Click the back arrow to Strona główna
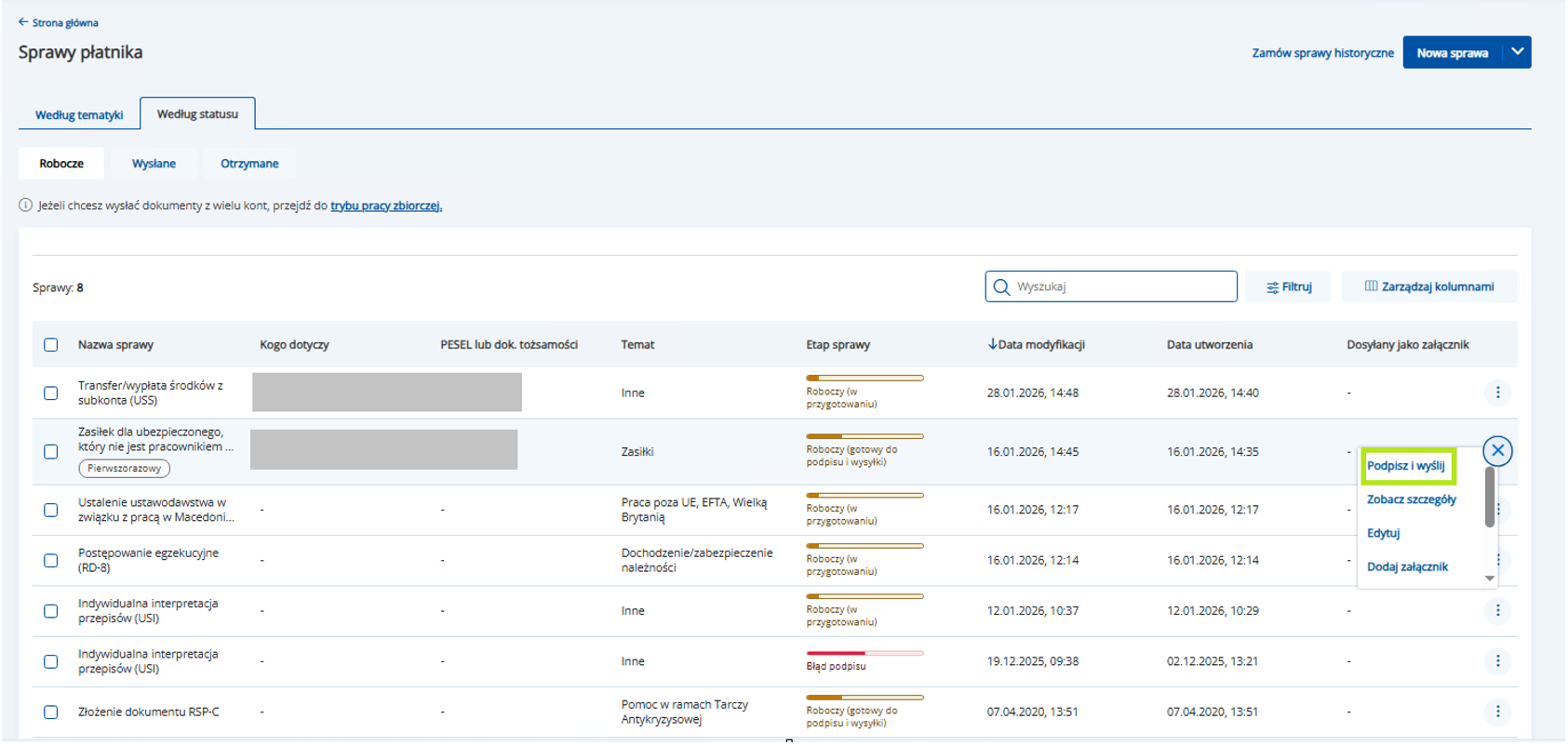1568x745 pixels. coord(23,22)
